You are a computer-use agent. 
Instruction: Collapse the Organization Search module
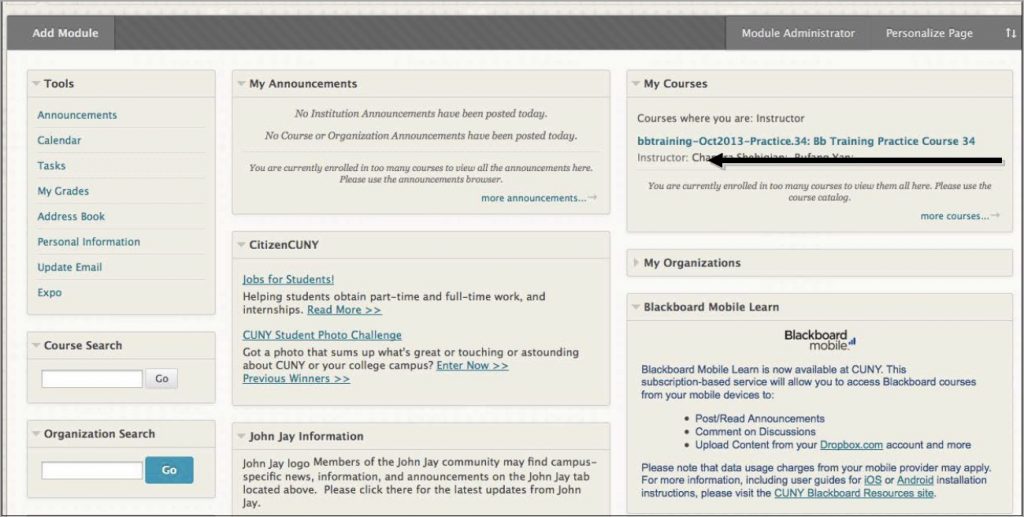(x=36, y=434)
